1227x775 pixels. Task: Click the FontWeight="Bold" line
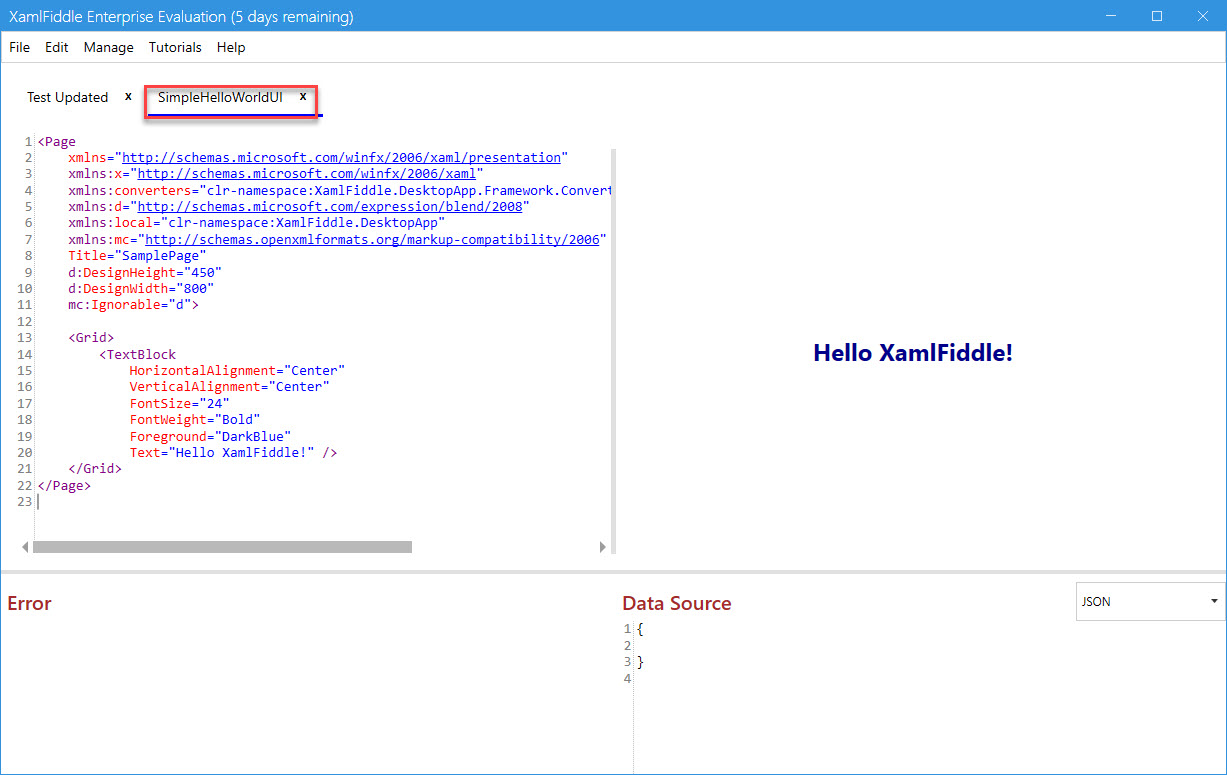click(x=195, y=419)
